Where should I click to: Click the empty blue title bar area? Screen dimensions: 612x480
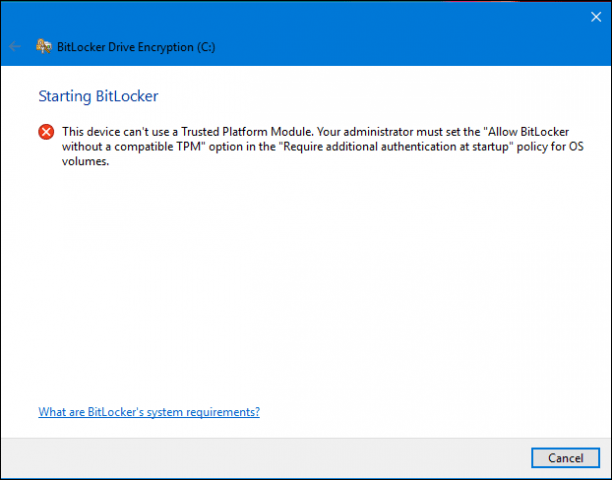(x=400, y=46)
